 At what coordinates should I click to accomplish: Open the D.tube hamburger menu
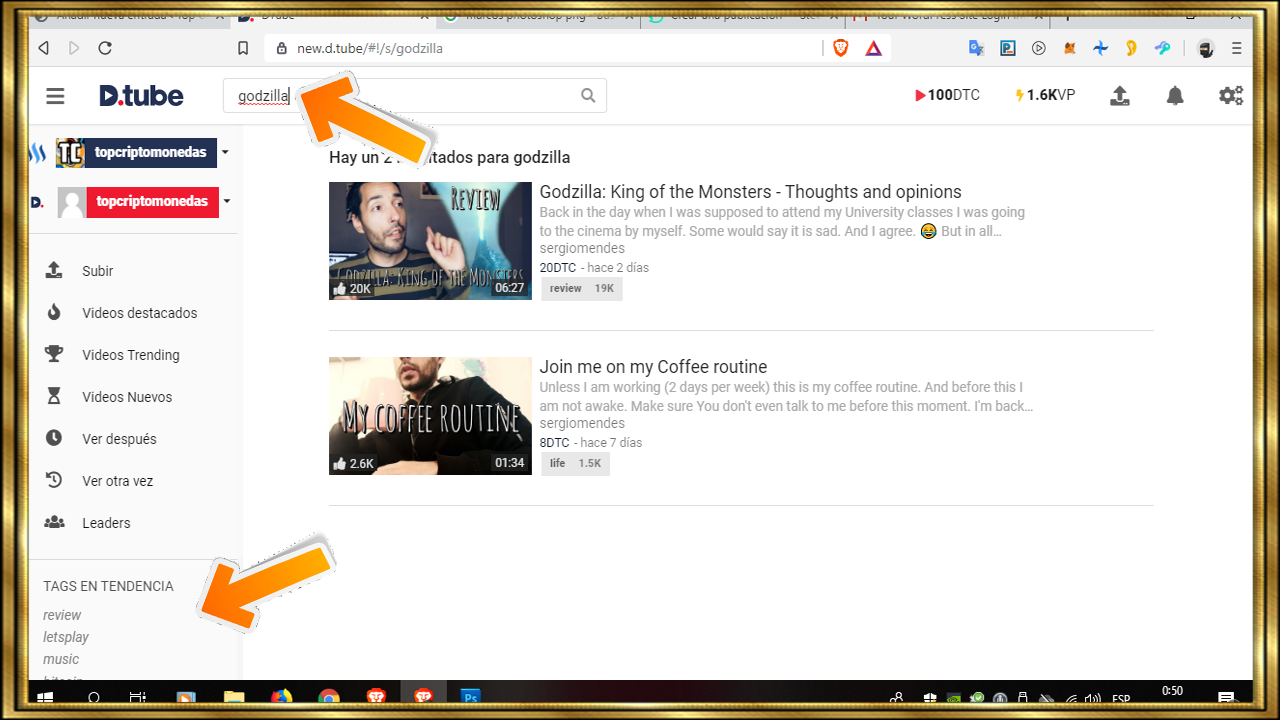[55, 96]
